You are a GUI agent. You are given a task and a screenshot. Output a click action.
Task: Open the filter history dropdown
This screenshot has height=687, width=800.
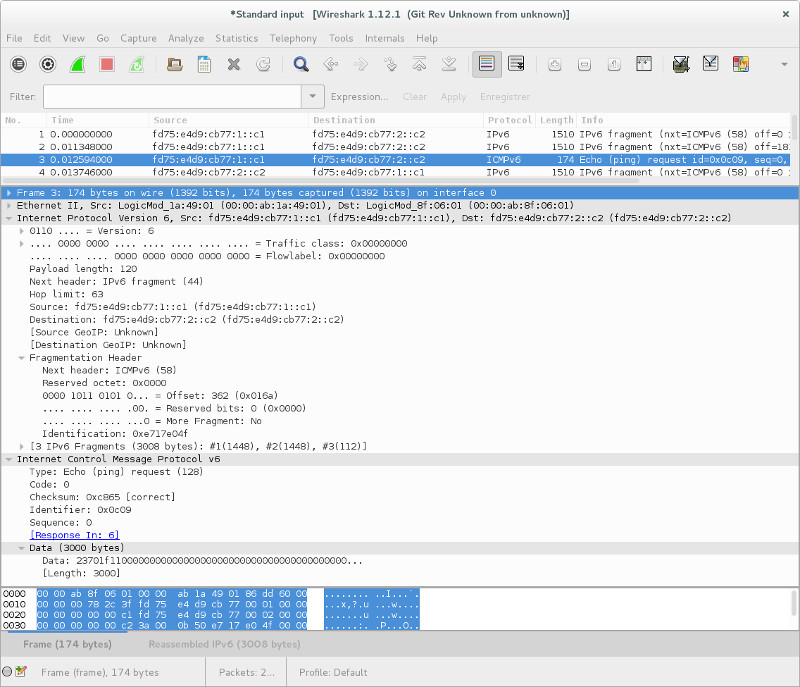click(313, 96)
